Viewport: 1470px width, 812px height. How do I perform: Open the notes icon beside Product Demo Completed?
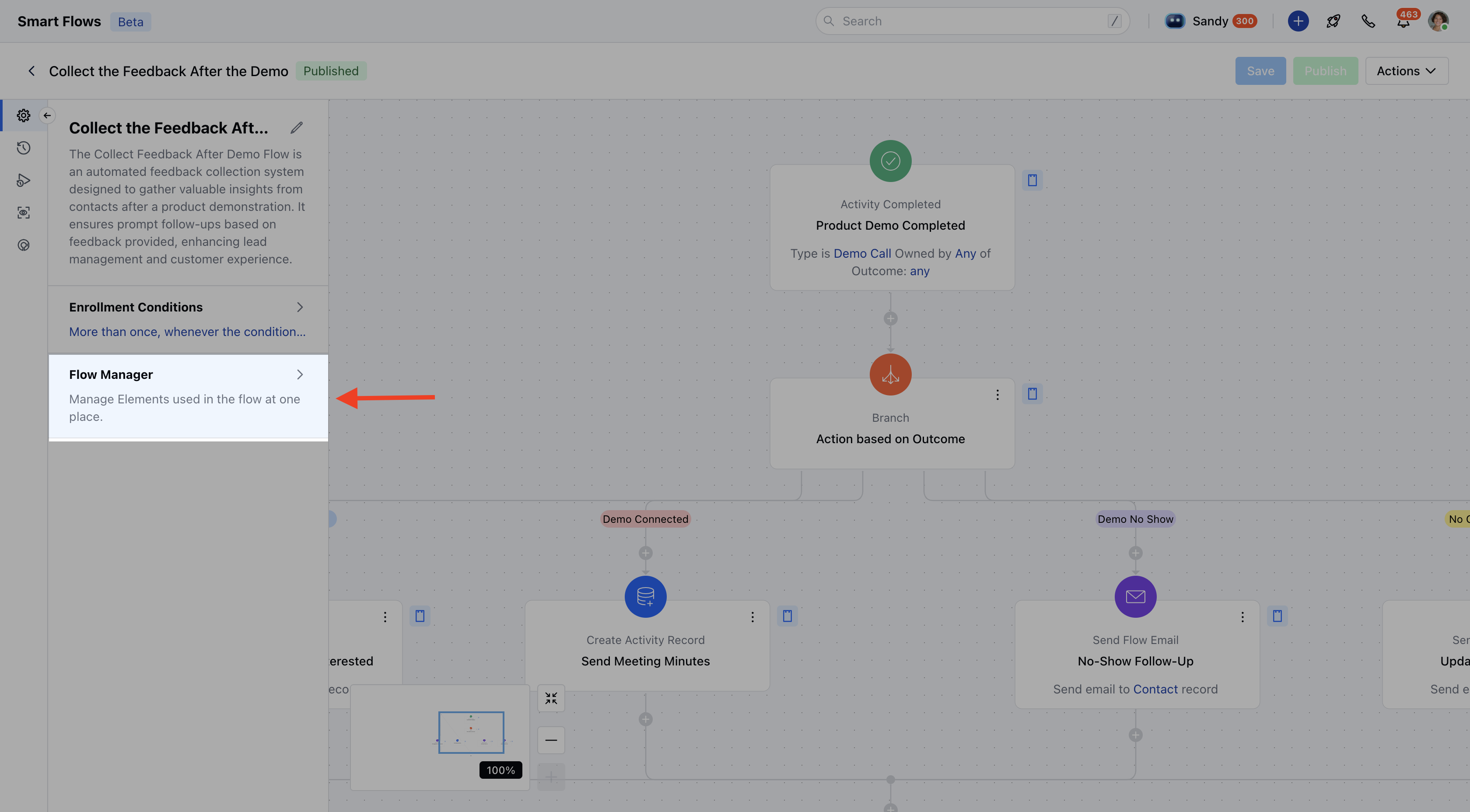point(1032,180)
